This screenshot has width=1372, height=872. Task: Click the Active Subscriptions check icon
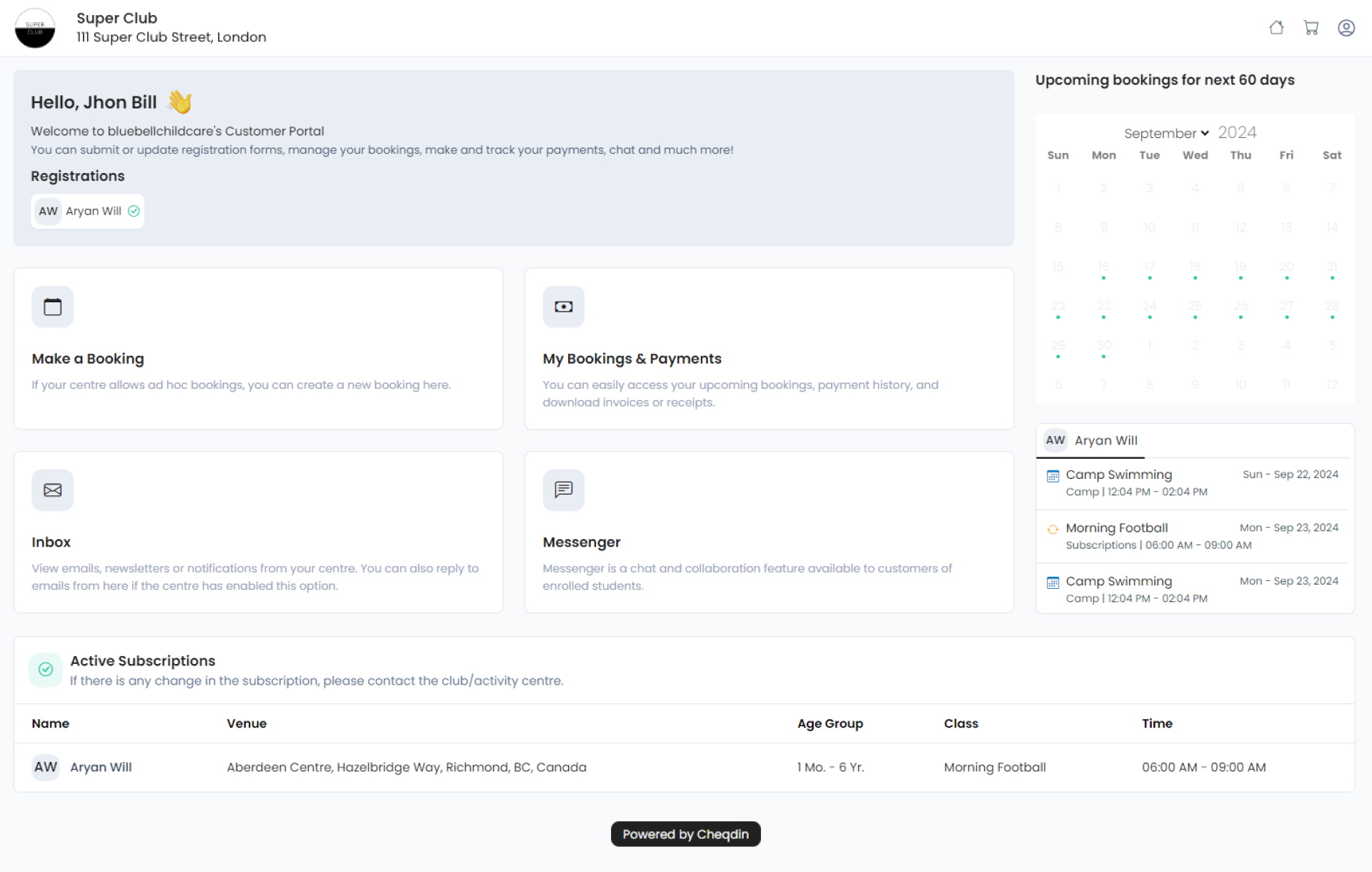pyautogui.click(x=46, y=670)
